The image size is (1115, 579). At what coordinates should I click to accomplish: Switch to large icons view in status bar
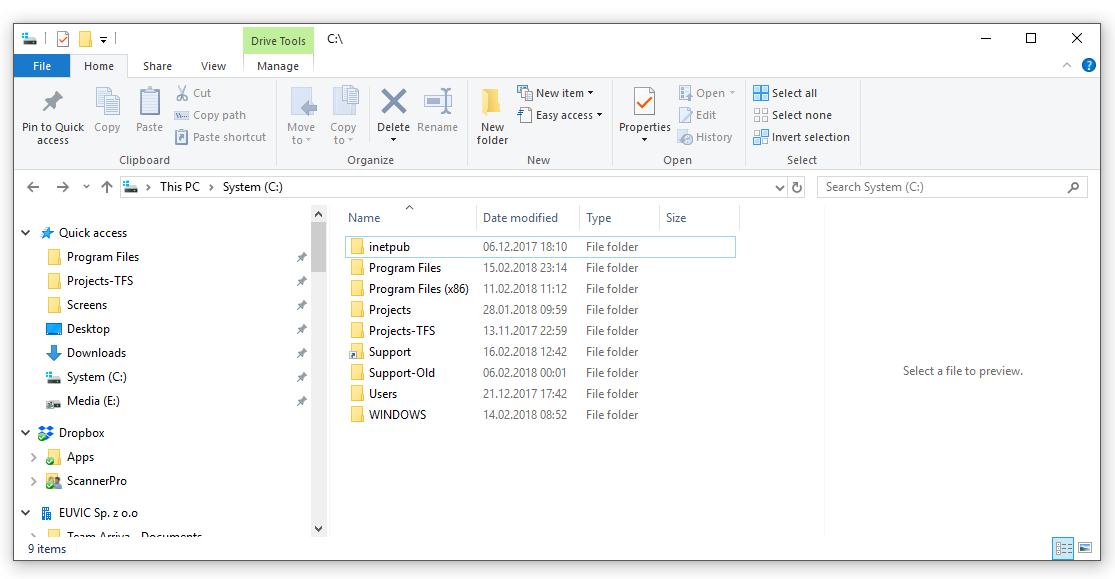pos(1085,548)
